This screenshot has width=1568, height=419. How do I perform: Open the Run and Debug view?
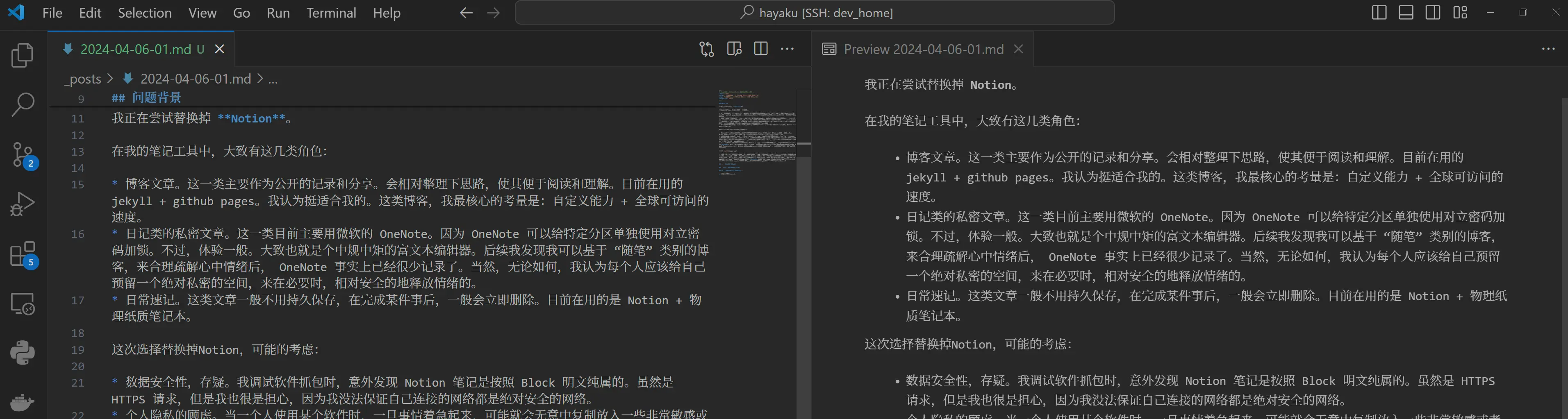point(23,204)
